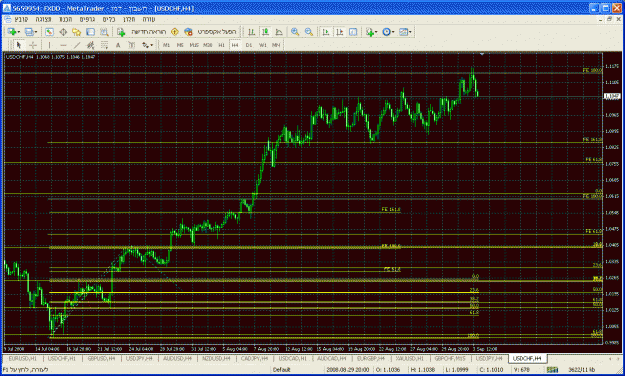
Task: Select the W1 timeframe button
Action: (263, 45)
